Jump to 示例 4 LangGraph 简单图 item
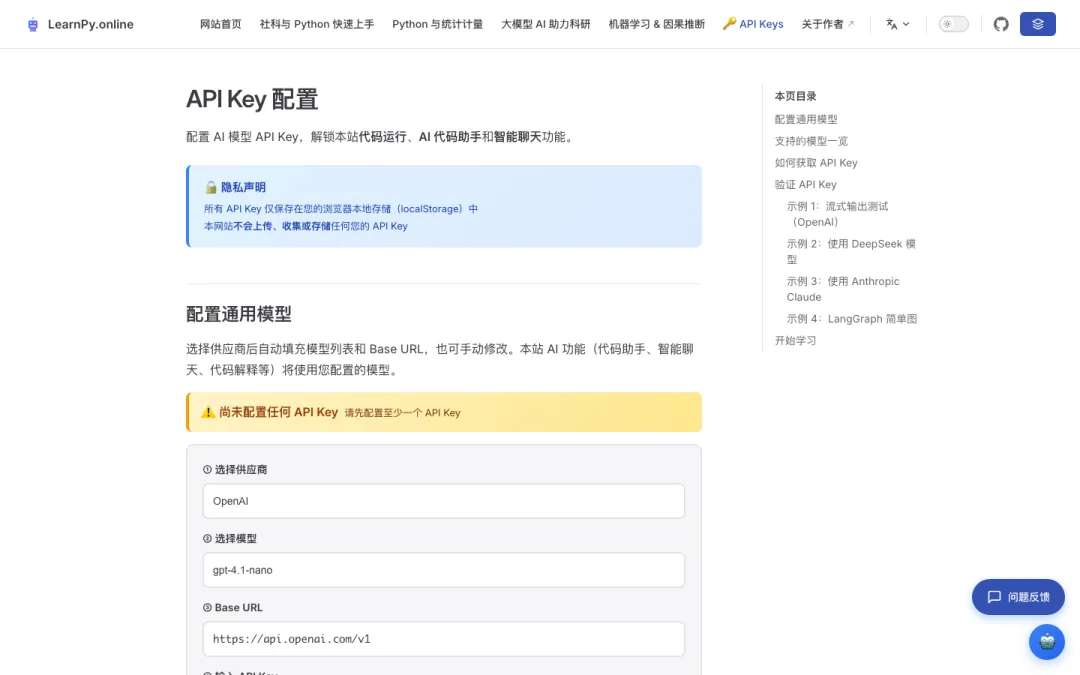This screenshot has height=675, width=1080. pos(852,319)
